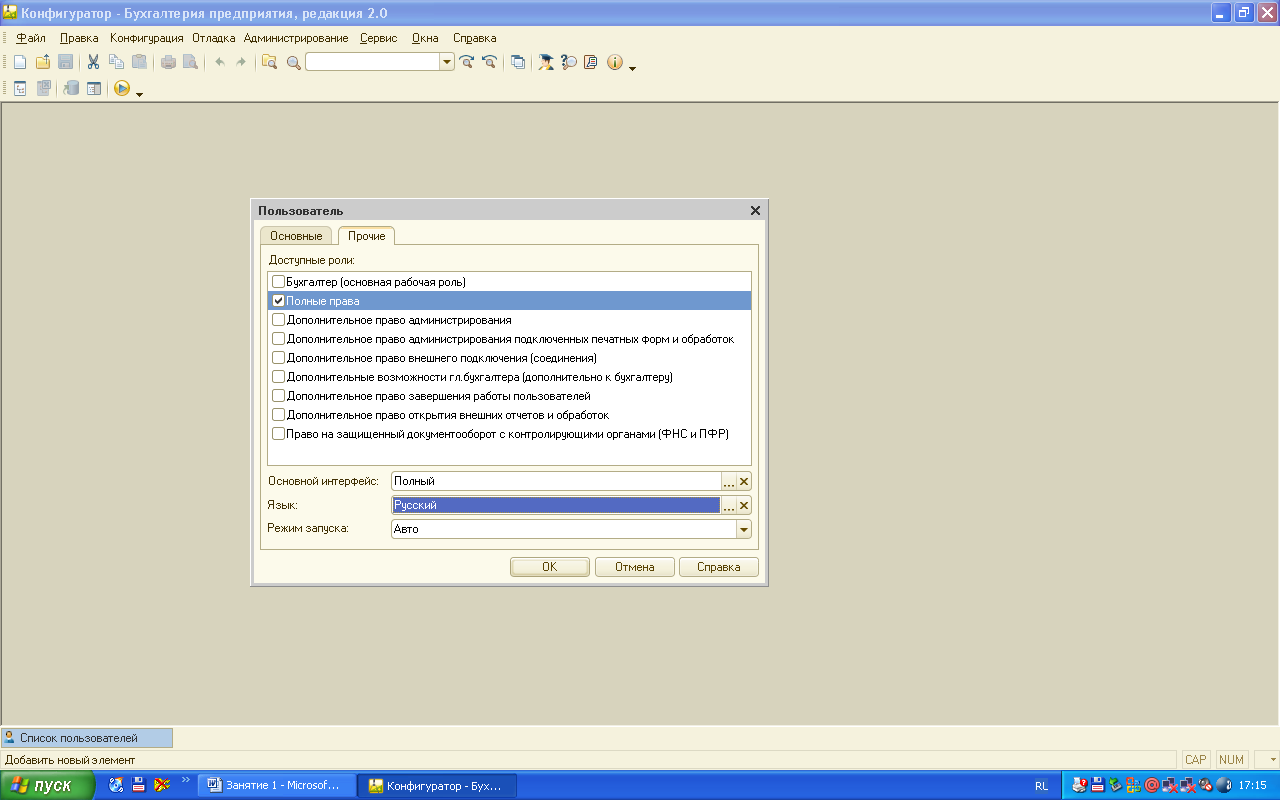
Task: Open the Правка menu
Action: click(79, 38)
